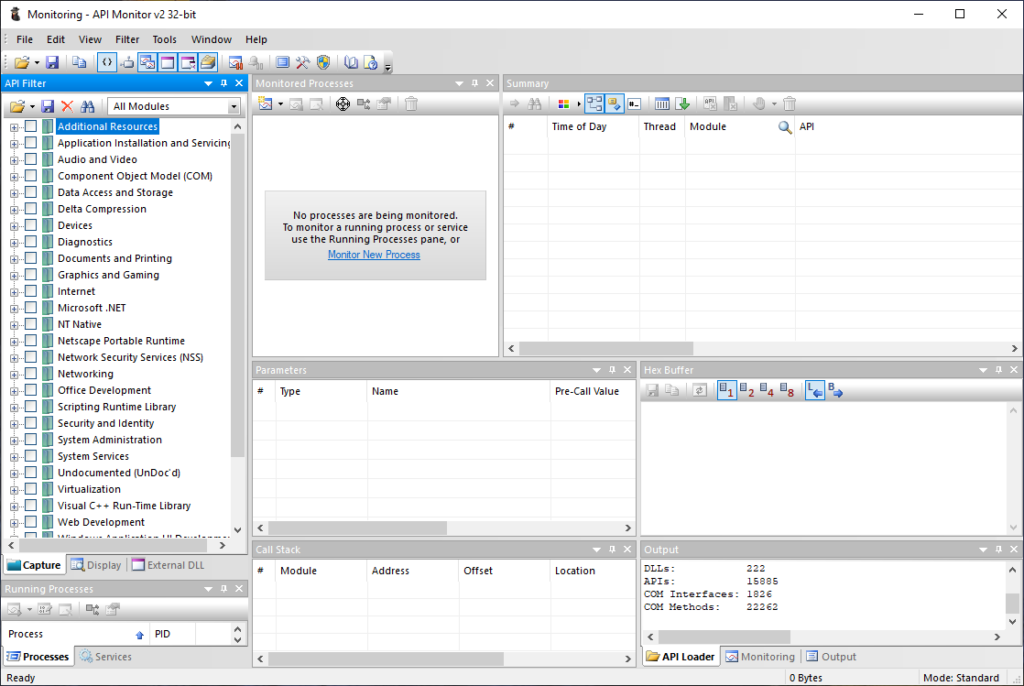Switch to the Services tab
The height and width of the screenshot is (686, 1024).
pos(105,657)
